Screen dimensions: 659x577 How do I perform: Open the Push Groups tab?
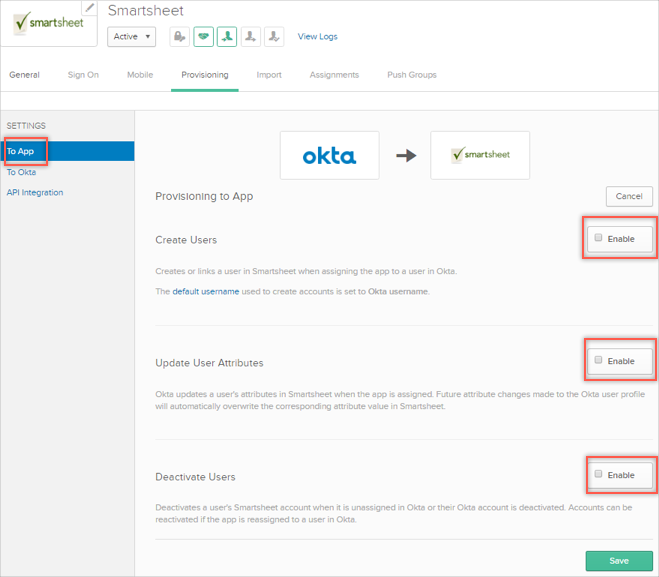tap(411, 75)
